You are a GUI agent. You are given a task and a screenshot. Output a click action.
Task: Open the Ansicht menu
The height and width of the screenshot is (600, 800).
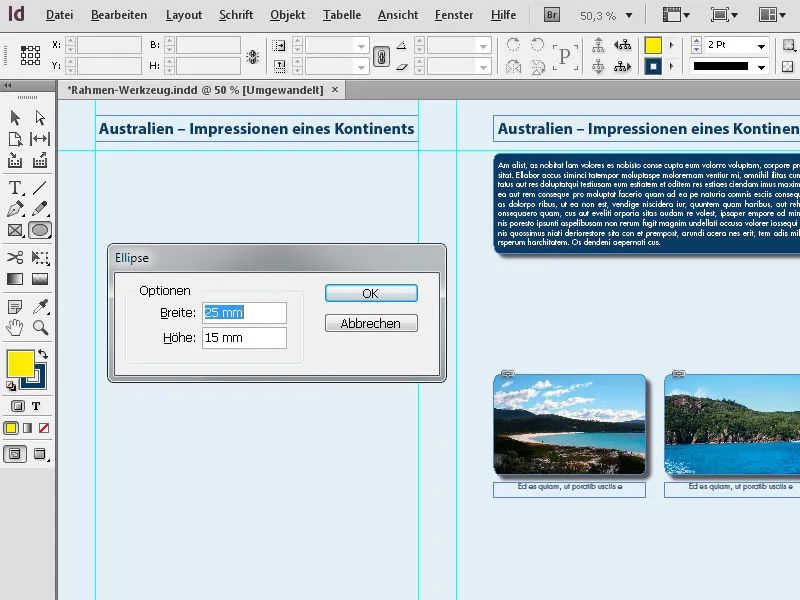point(397,15)
